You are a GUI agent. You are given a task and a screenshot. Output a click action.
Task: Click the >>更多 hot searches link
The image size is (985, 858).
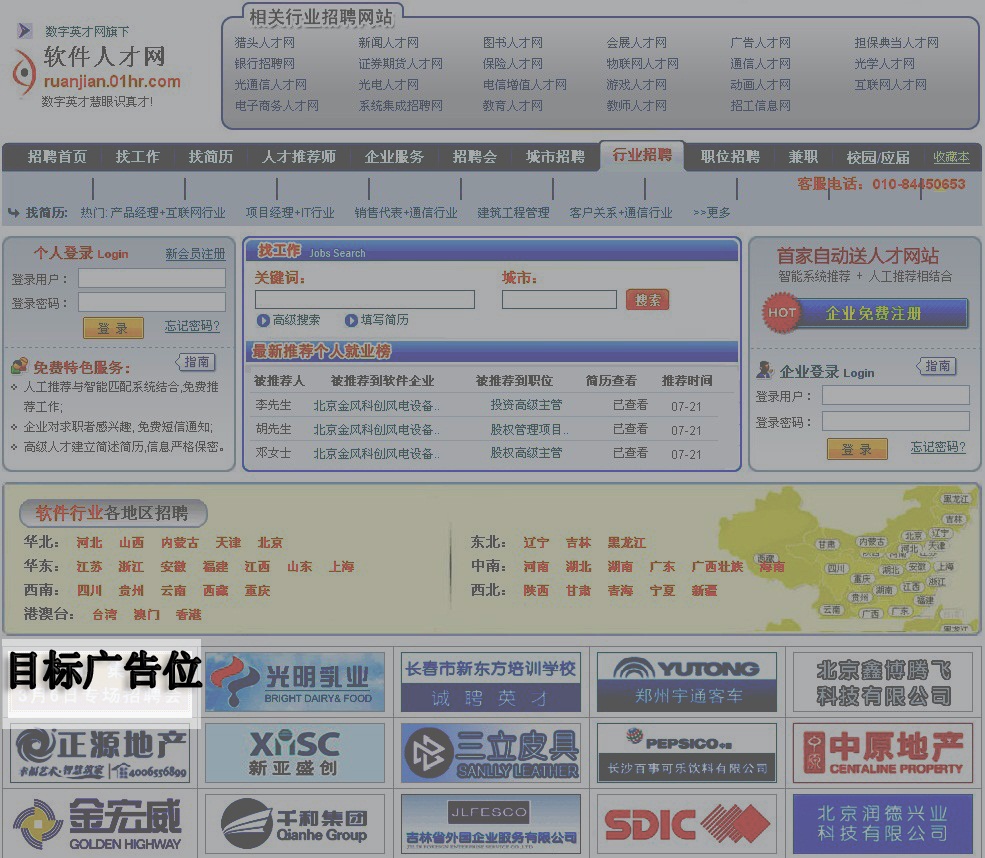[712, 213]
